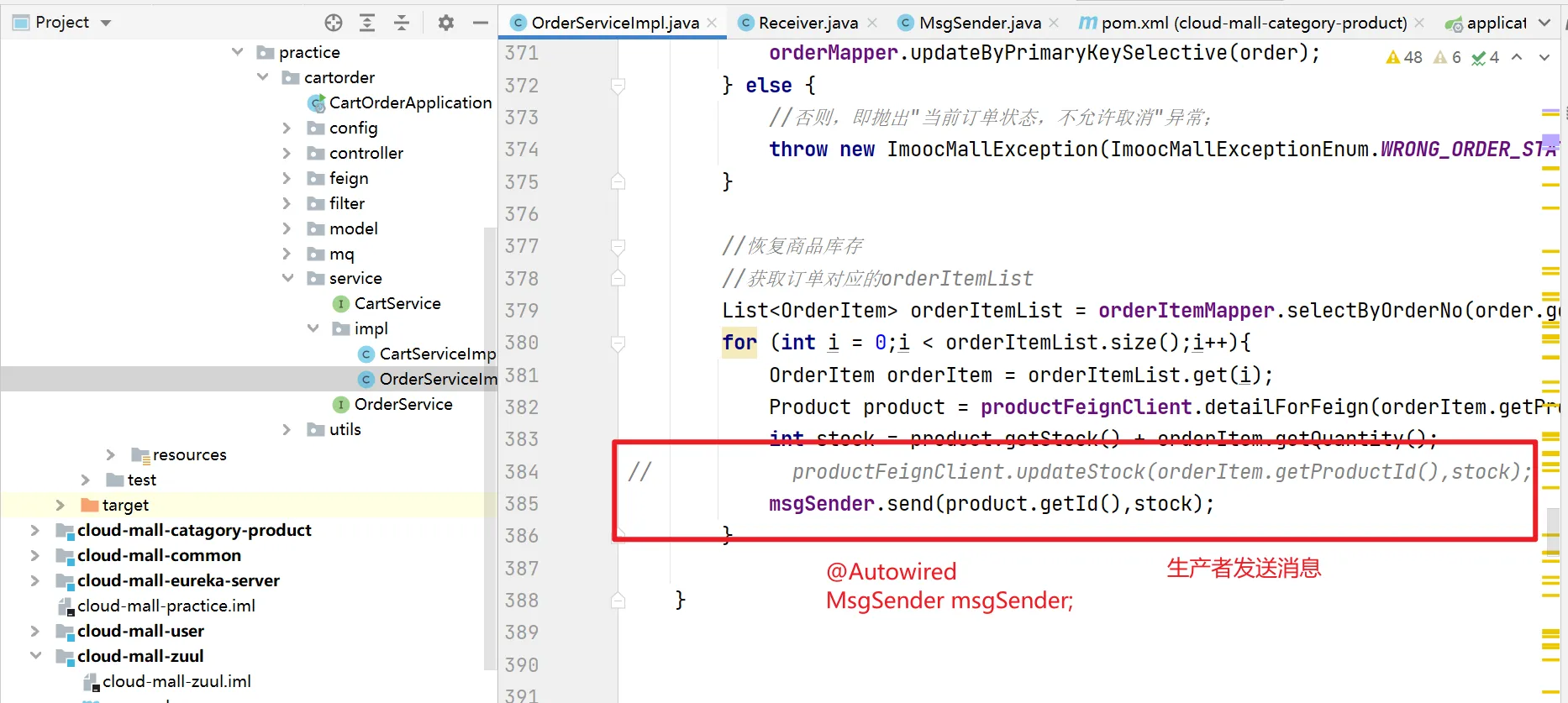The image size is (1568, 703).
Task: Click line number 376 in the gutter
Action: 522,214
